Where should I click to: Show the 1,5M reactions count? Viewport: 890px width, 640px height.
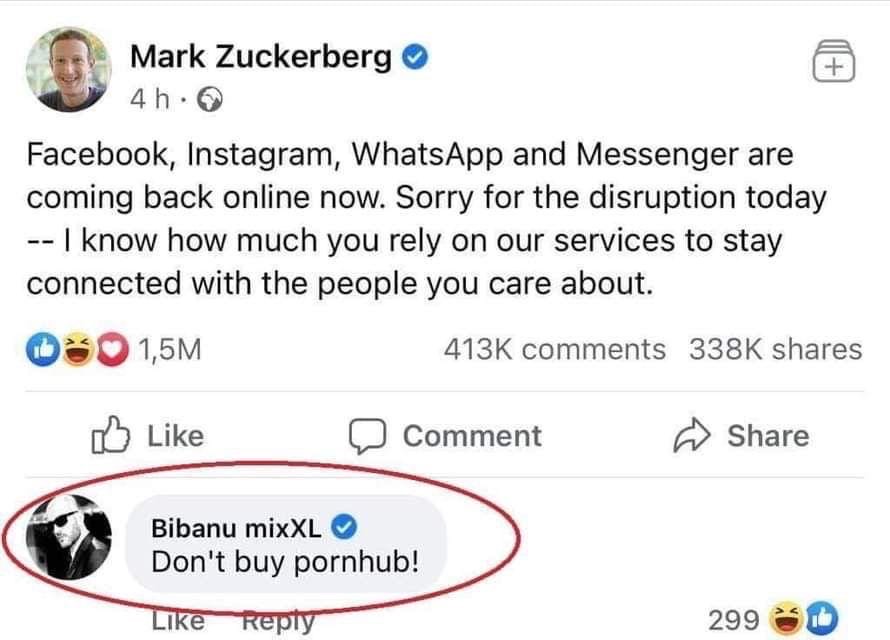click(170, 349)
